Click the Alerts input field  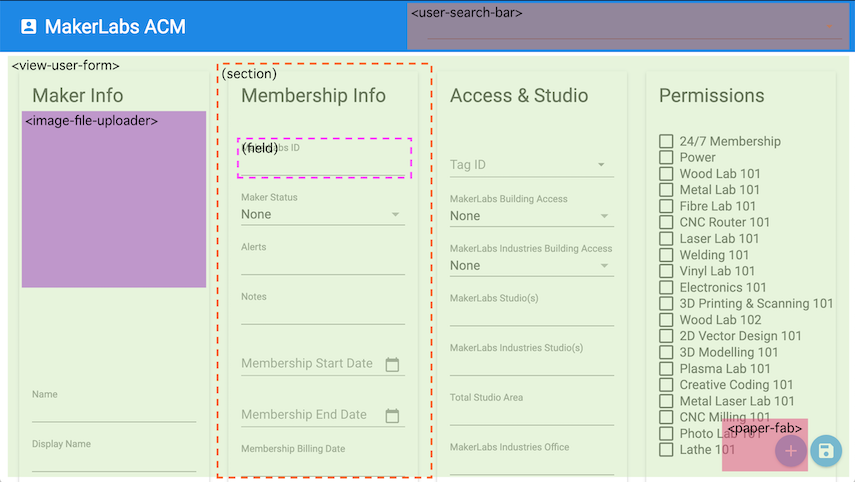coord(323,259)
